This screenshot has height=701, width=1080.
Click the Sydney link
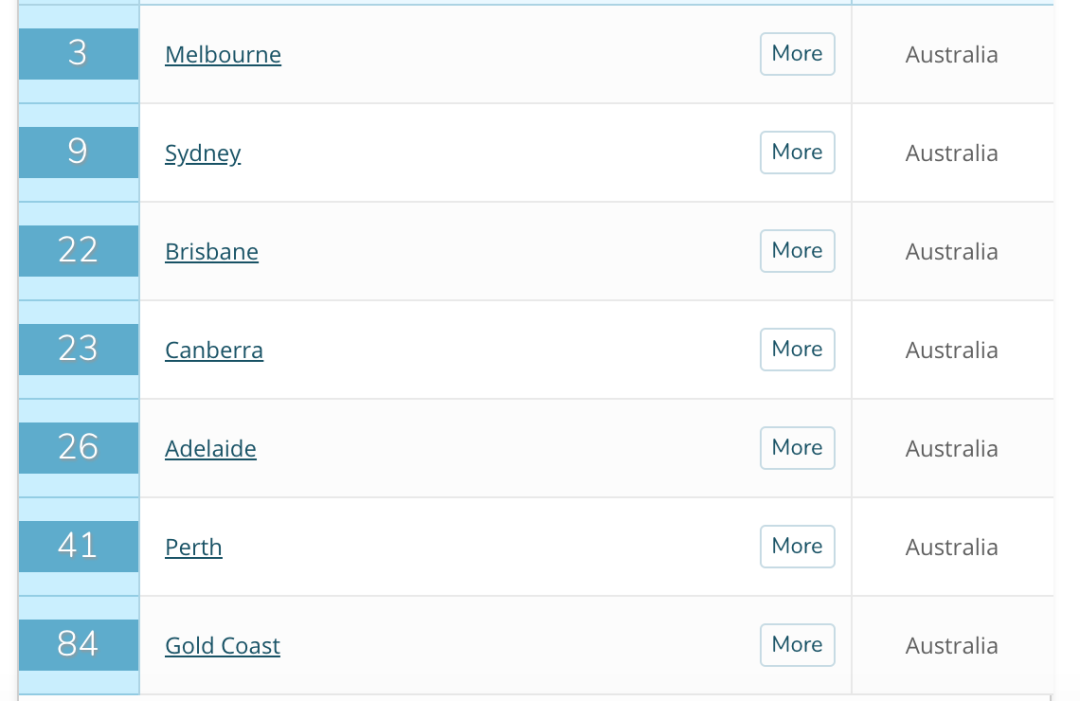pyautogui.click(x=203, y=153)
